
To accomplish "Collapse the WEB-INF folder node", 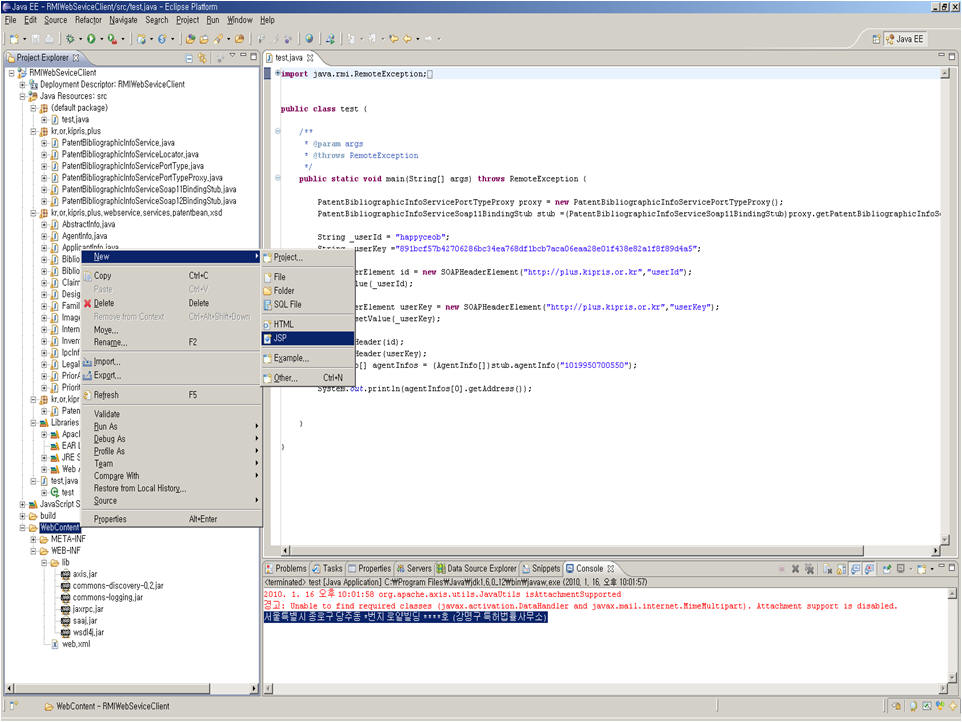I will (33, 551).
